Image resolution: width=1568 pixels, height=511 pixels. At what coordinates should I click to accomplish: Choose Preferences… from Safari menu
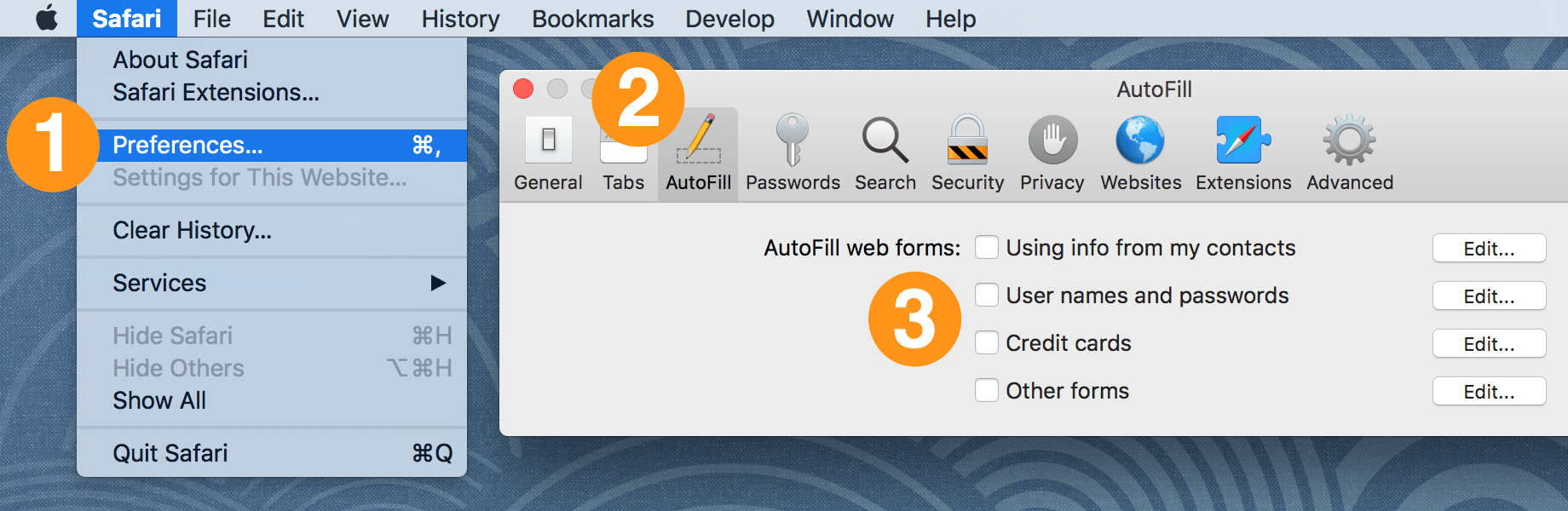click(272, 145)
